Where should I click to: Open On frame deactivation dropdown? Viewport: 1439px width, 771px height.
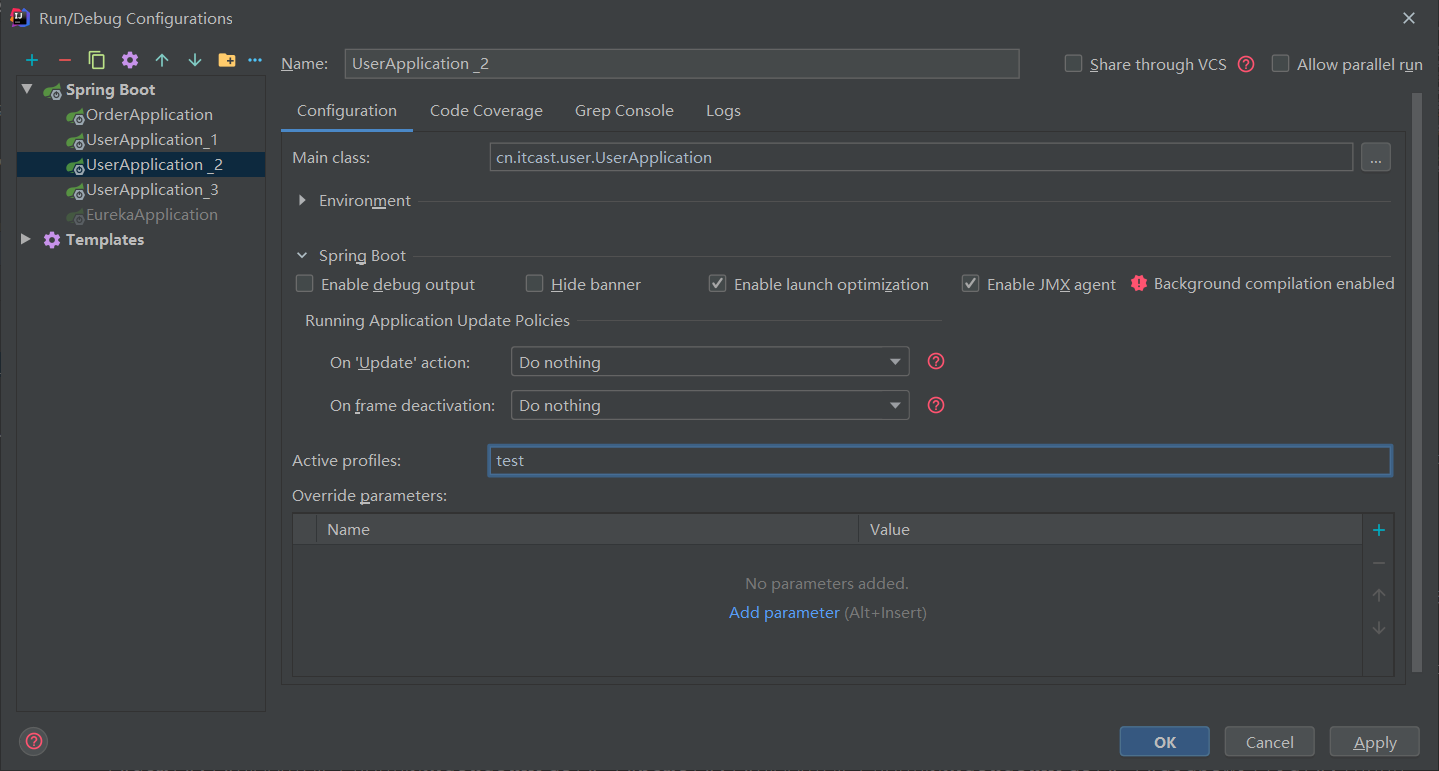pos(709,405)
